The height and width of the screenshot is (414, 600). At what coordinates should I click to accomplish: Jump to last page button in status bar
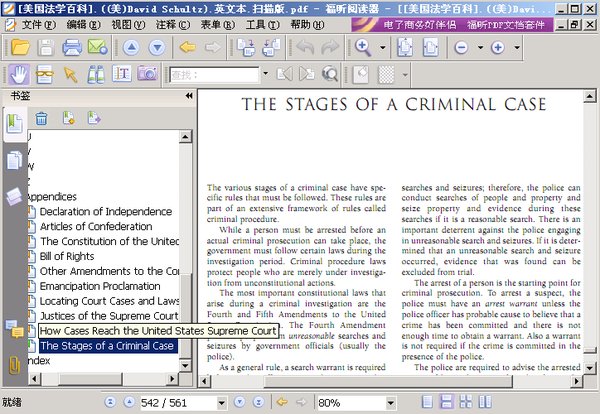(x=259, y=402)
